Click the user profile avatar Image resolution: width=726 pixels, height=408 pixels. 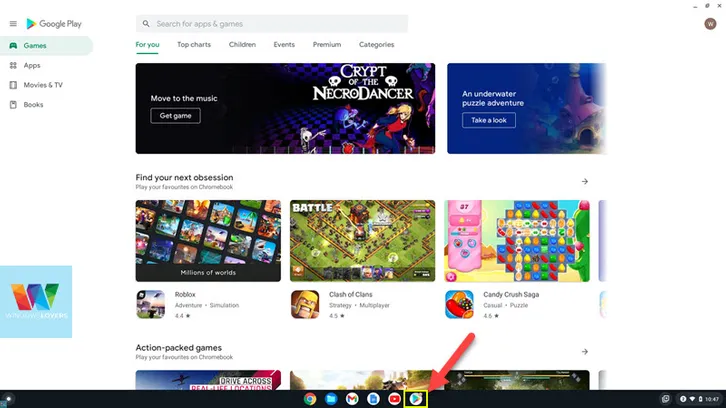point(710,24)
